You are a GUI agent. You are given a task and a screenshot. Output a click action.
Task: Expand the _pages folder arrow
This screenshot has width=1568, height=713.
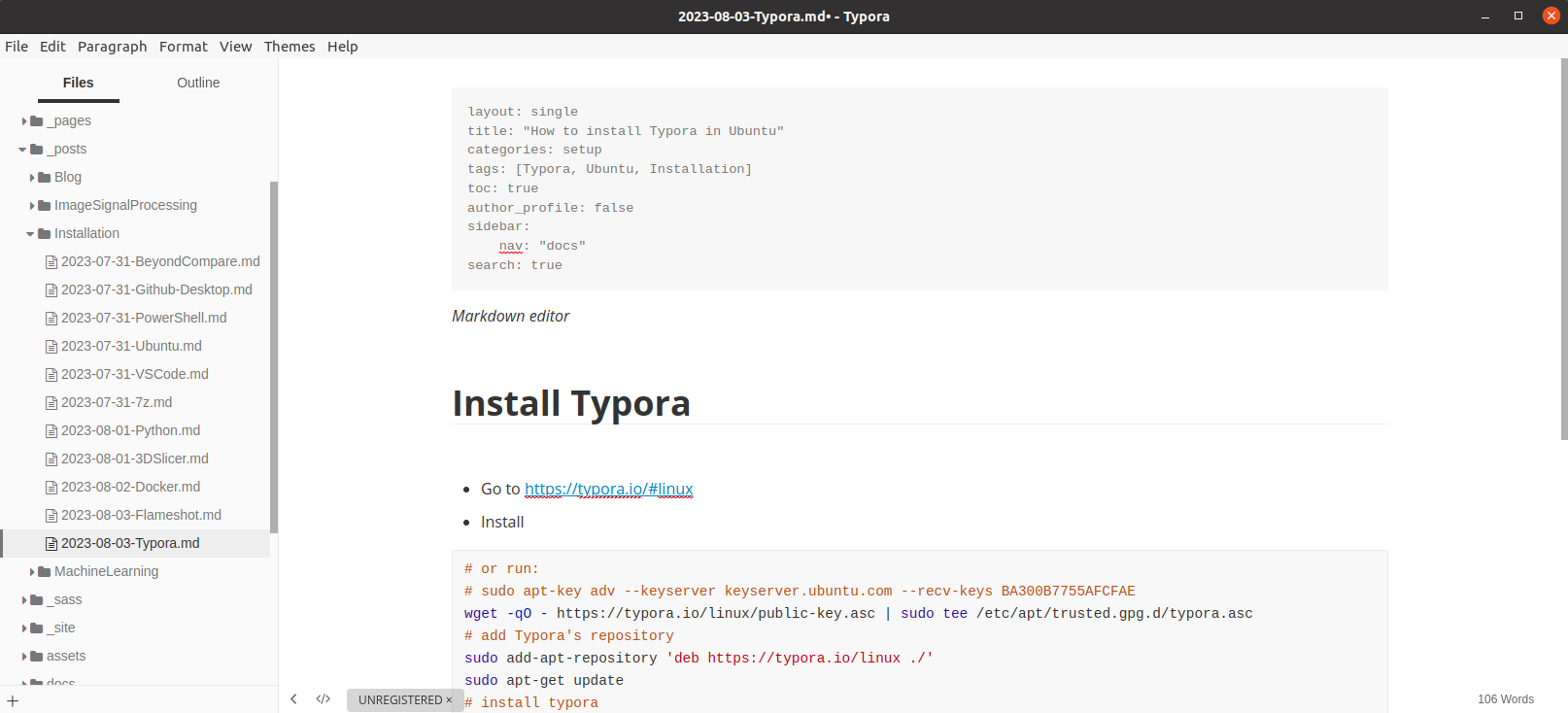pos(24,120)
